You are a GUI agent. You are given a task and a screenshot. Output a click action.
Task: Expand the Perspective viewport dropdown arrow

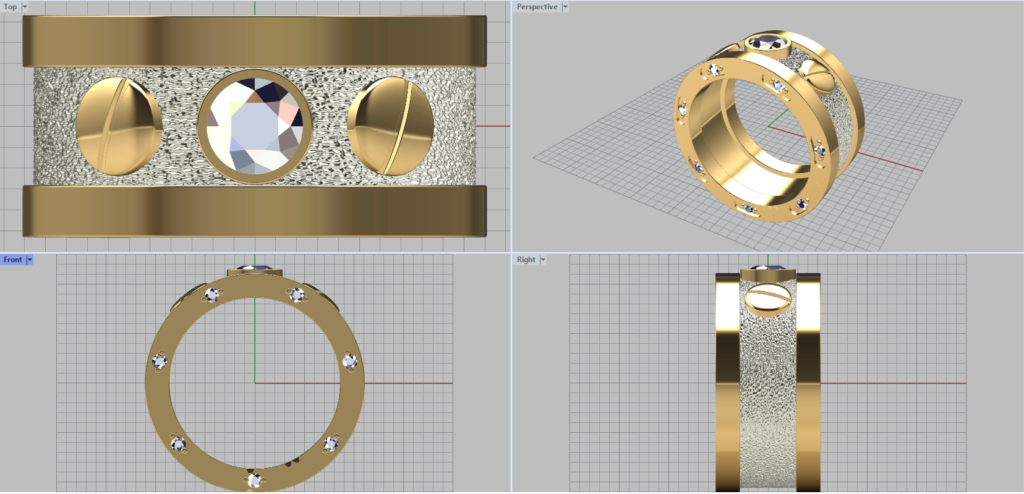point(565,7)
